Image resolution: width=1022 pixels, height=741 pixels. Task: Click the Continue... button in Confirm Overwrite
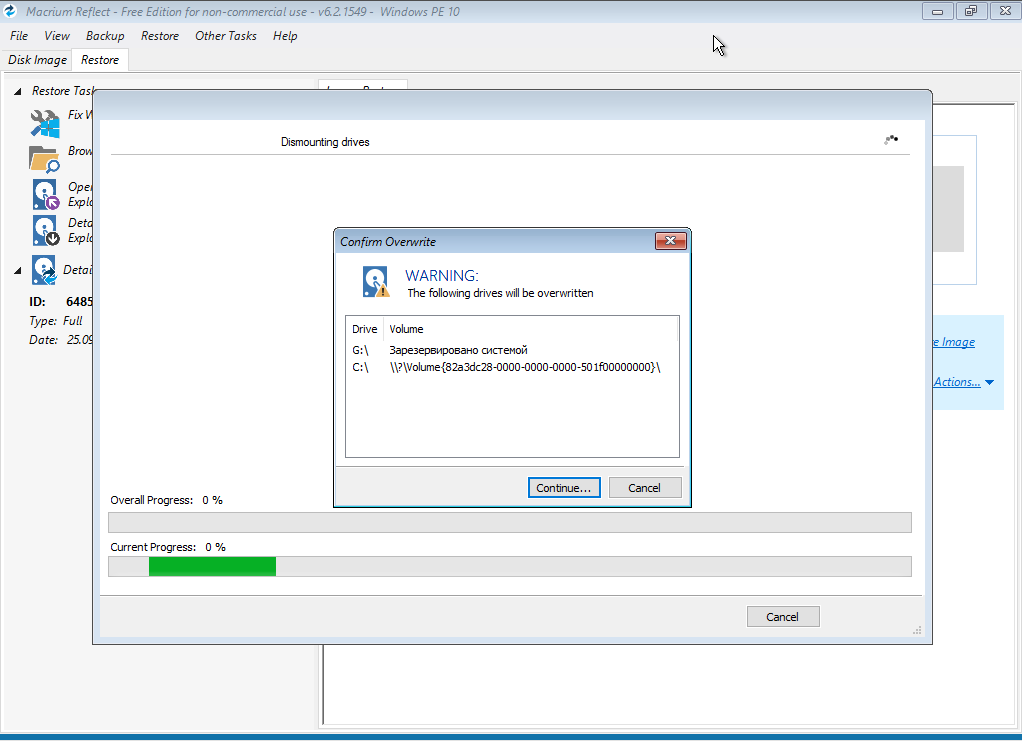coord(564,487)
